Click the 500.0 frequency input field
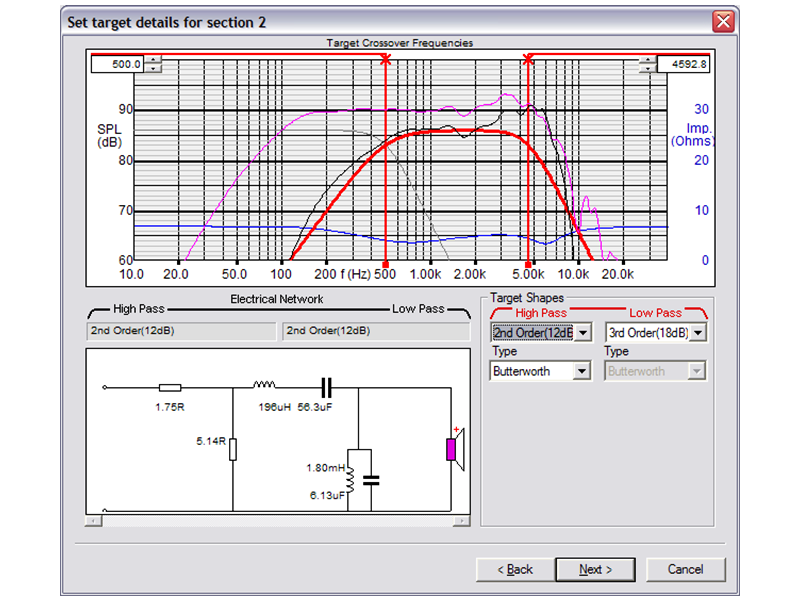Screen dimensions: 801x602 coord(116,64)
